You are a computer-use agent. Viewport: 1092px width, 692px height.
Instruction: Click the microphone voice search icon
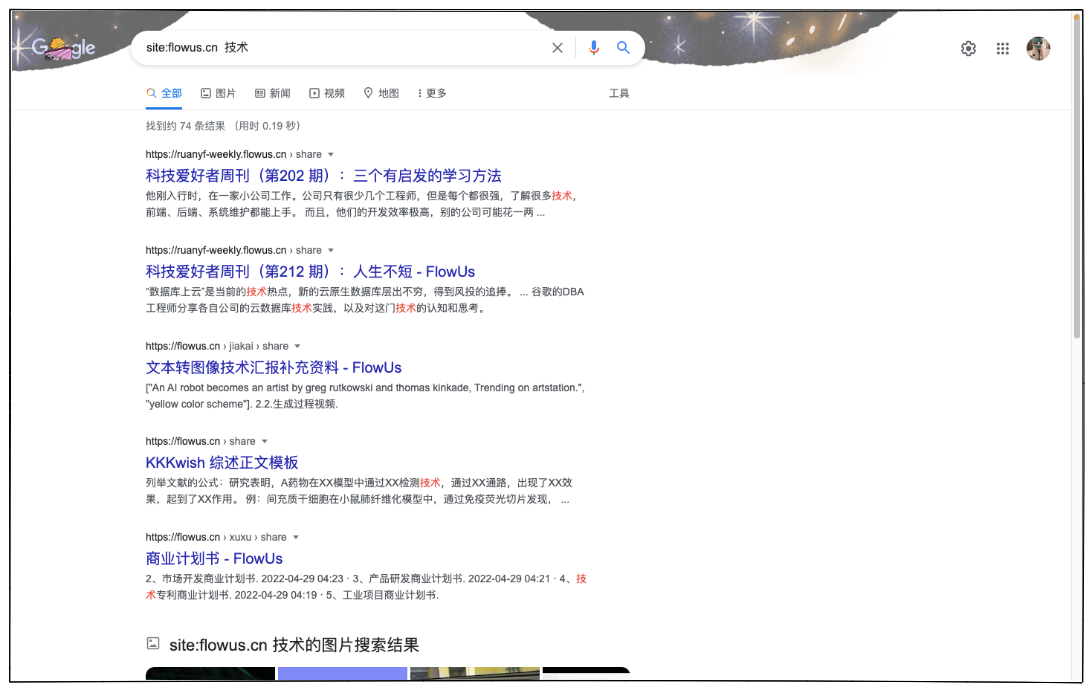pos(594,47)
